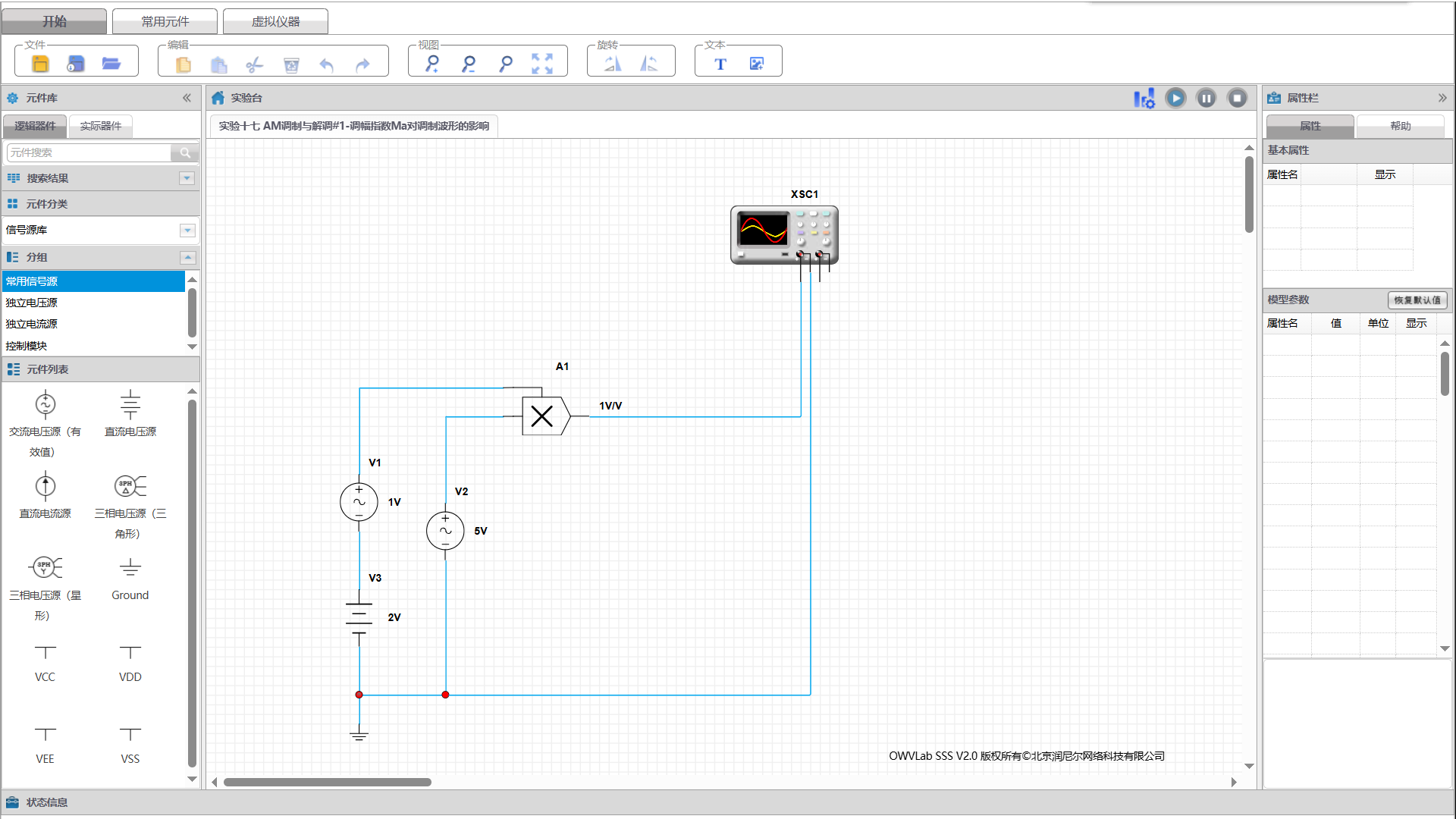This screenshot has width=1456, height=819.
Task: Pick the VCC component
Action: (x=45, y=663)
